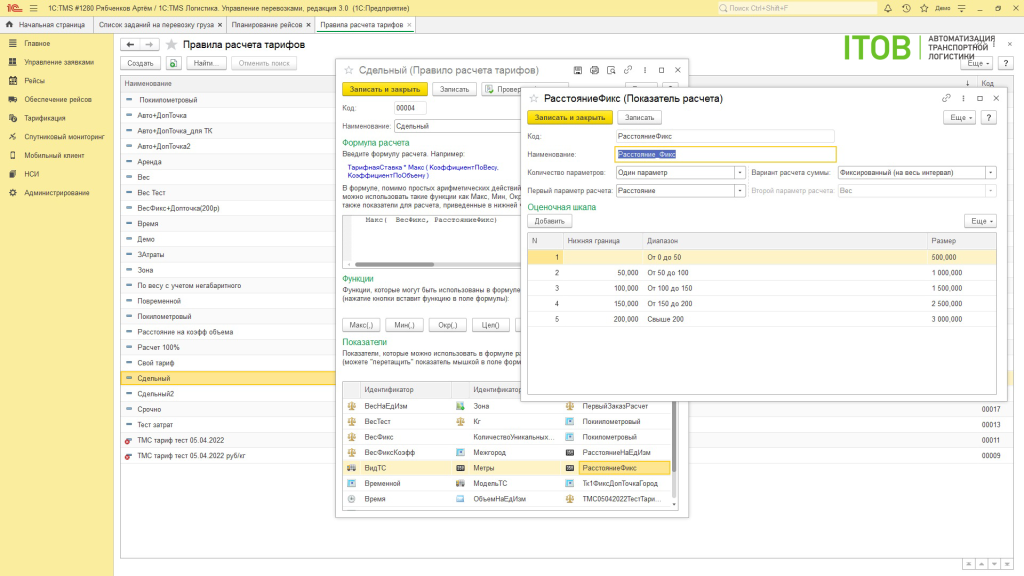Insert the Цел() function
Screen dimensions: 1024x576
[x=490, y=325]
